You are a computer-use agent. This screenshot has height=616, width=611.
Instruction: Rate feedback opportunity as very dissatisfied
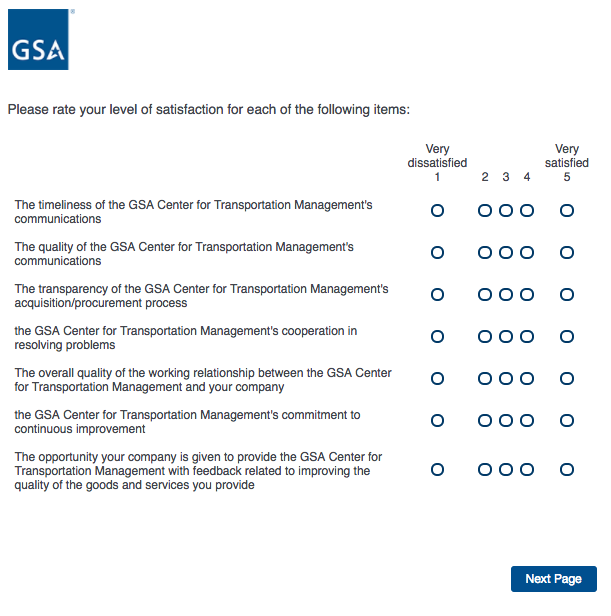pyautogui.click(x=437, y=469)
